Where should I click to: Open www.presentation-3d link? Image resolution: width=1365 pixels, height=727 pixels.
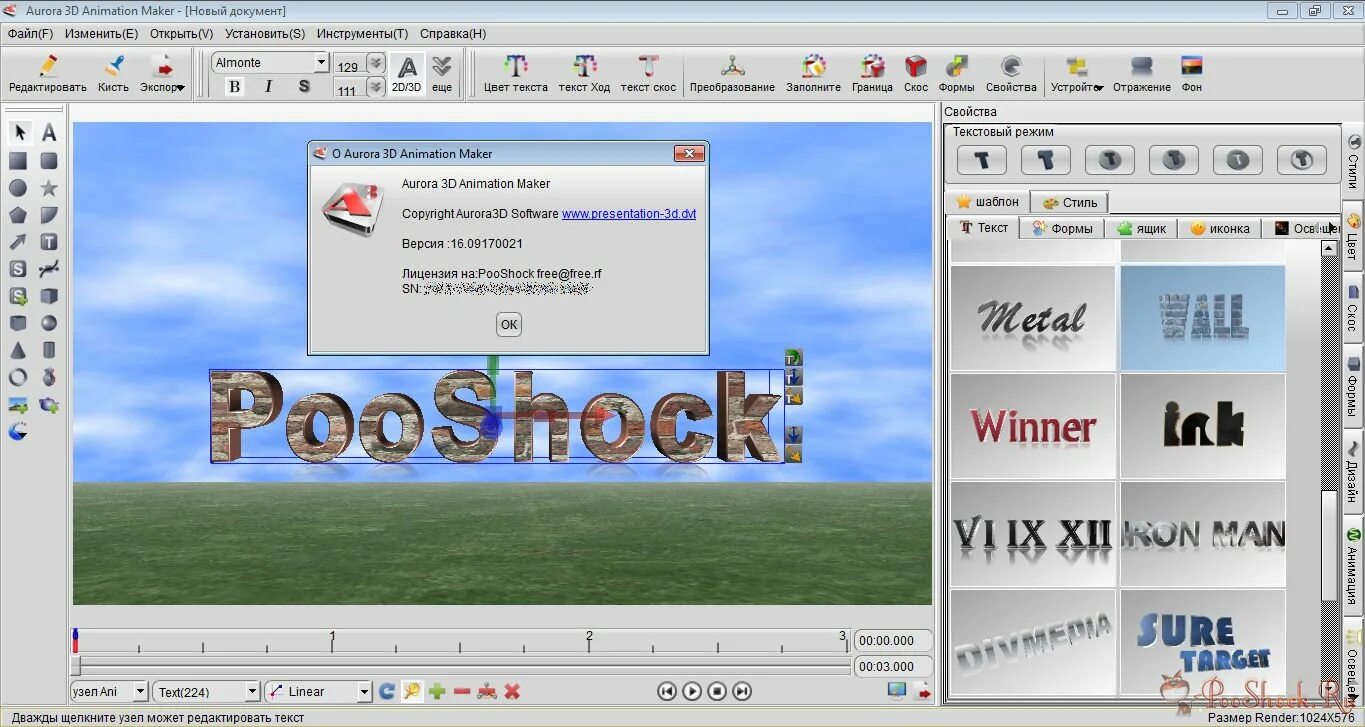click(629, 213)
